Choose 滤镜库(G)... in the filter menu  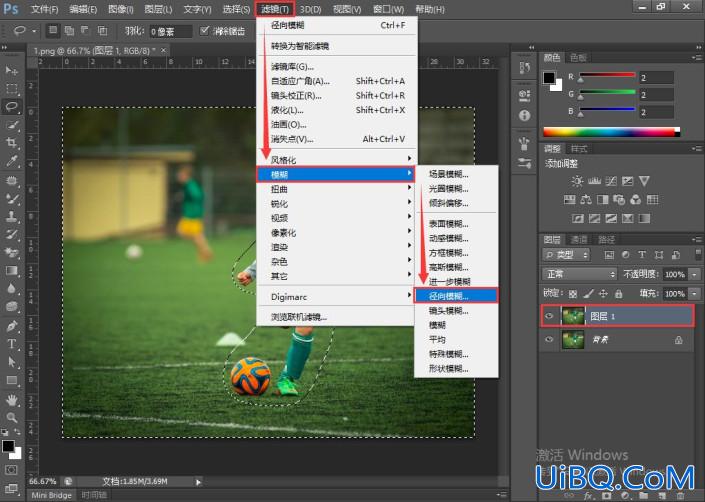(335, 67)
